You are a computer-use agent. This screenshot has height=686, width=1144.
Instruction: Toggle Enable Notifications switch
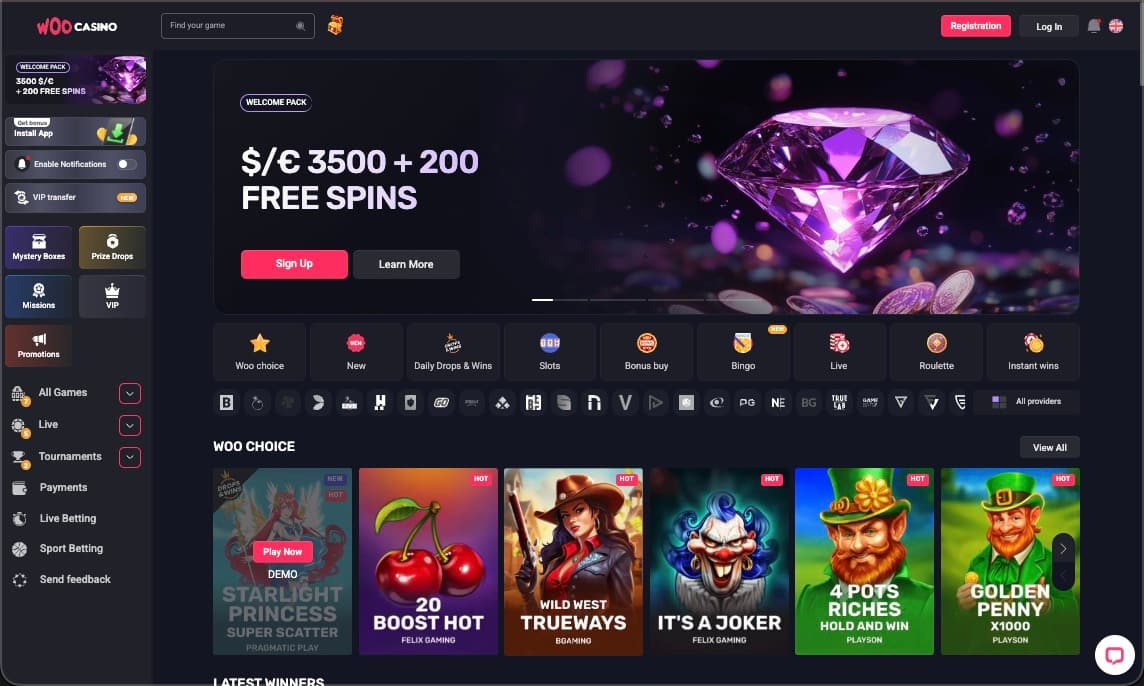127,164
